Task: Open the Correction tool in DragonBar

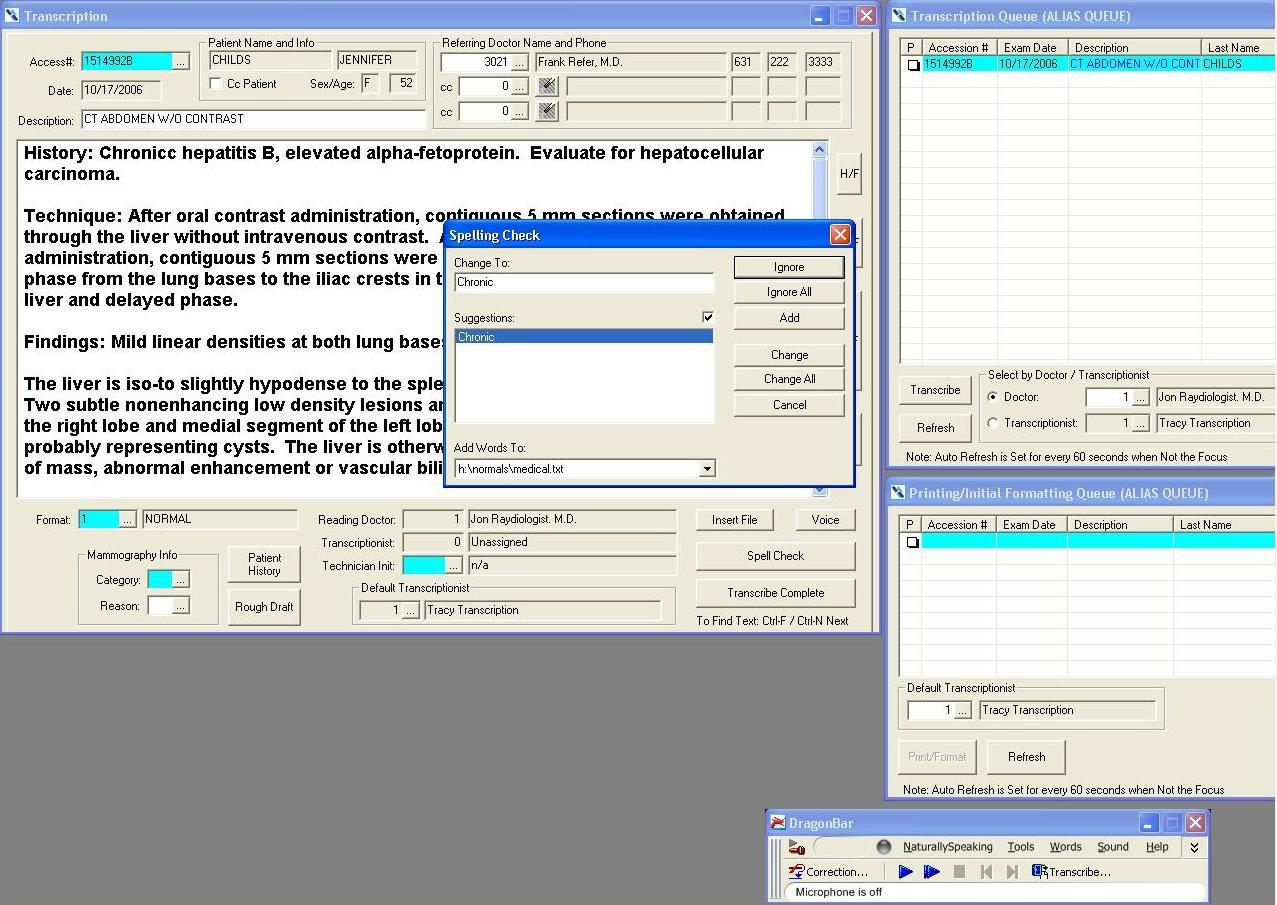Action: [828, 872]
